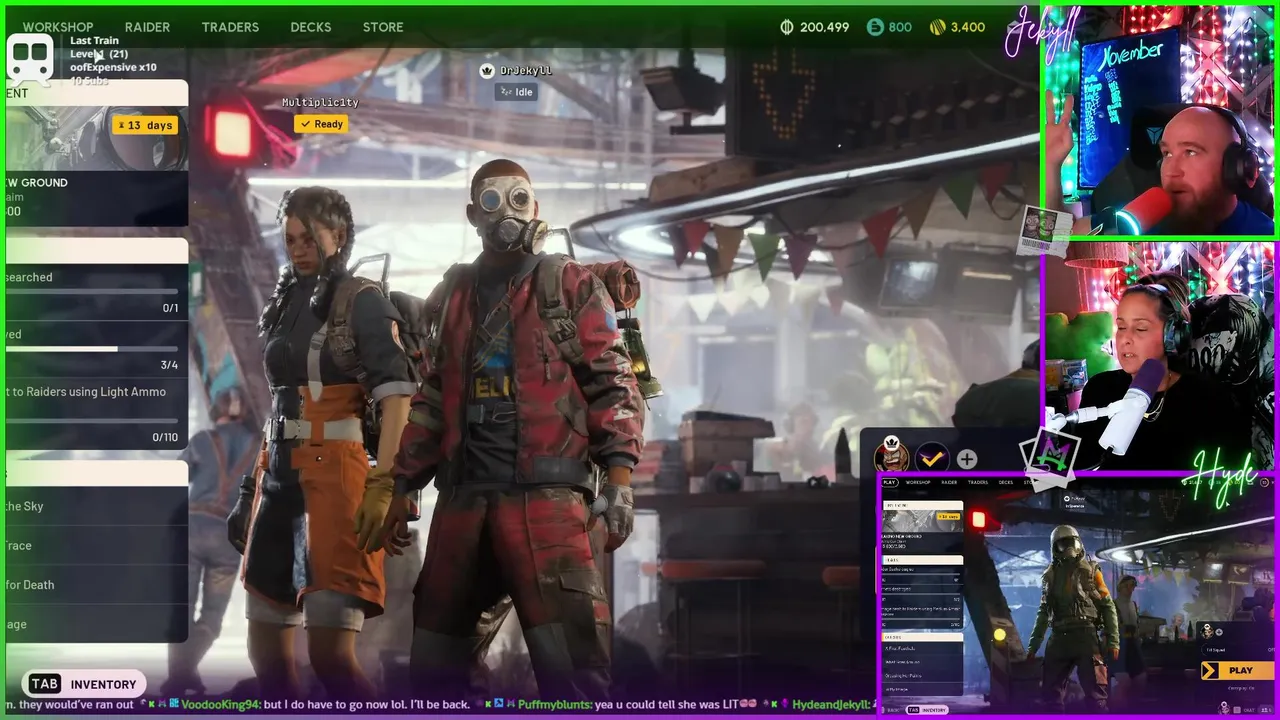Screen dimensions: 1280x720
Task: Click 'oofExpensive x10' overlay text
Action: click(x=113, y=67)
